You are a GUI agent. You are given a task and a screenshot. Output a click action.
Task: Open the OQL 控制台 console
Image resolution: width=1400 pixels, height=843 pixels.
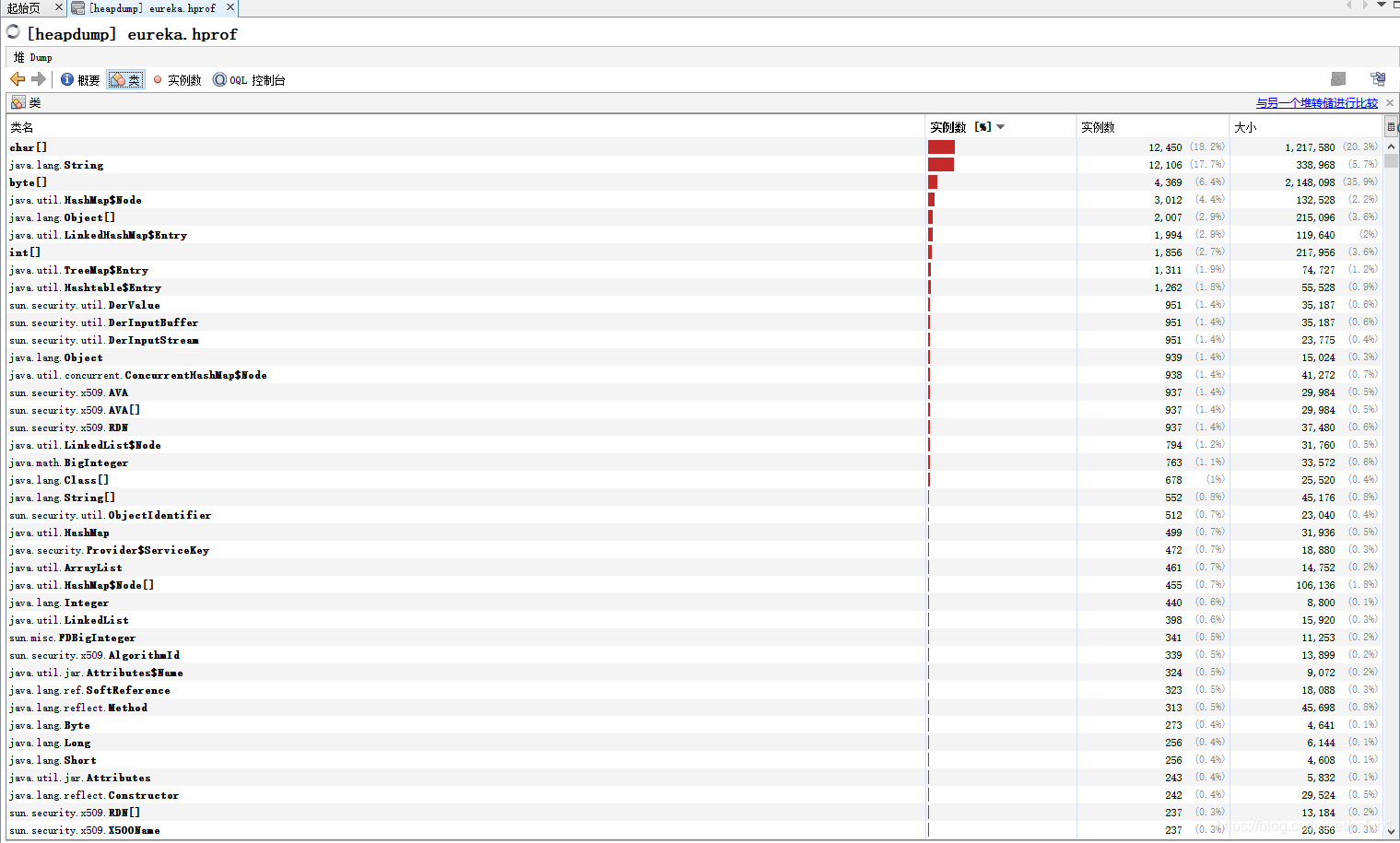click(x=249, y=80)
